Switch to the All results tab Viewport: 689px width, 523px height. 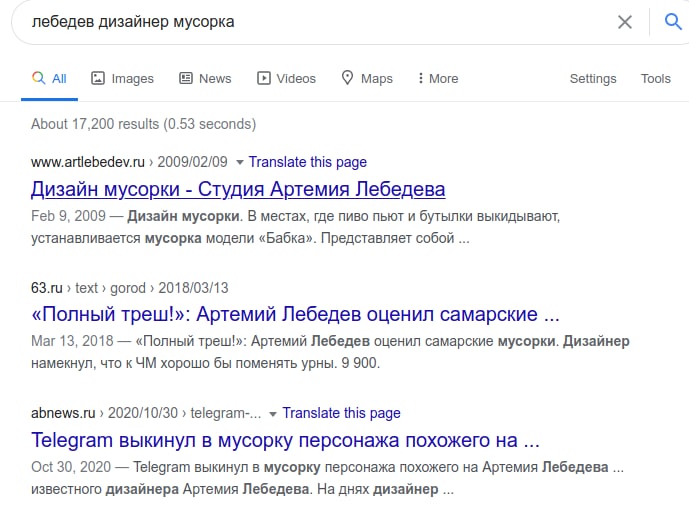49,79
